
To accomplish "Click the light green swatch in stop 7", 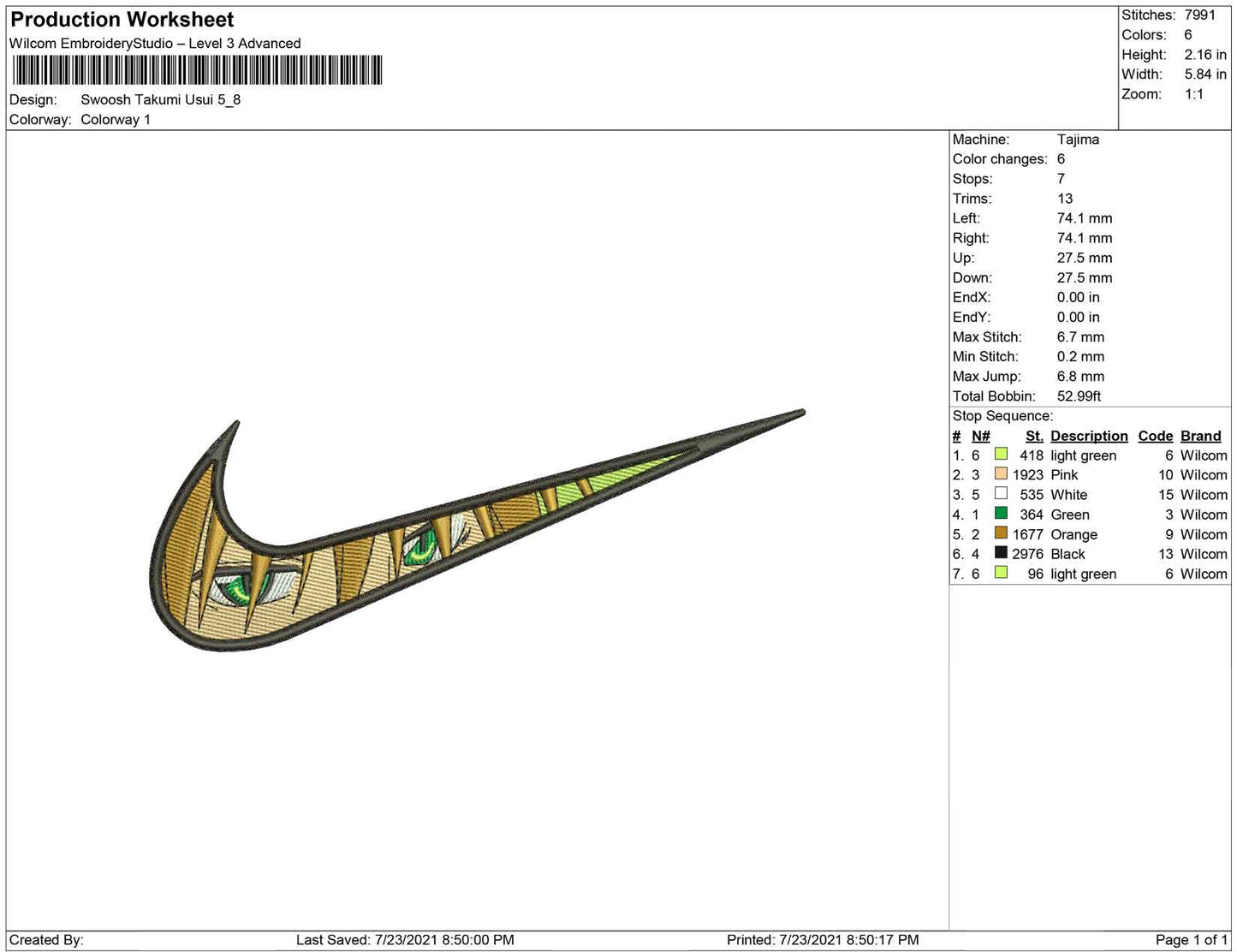I will click(1001, 573).
